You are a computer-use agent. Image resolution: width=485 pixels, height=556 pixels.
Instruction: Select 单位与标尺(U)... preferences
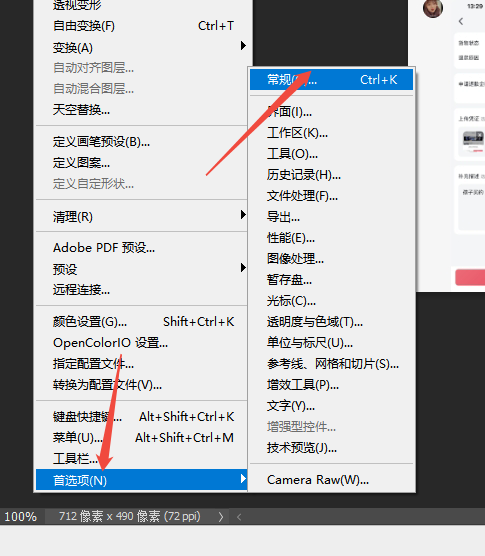pos(331,343)
